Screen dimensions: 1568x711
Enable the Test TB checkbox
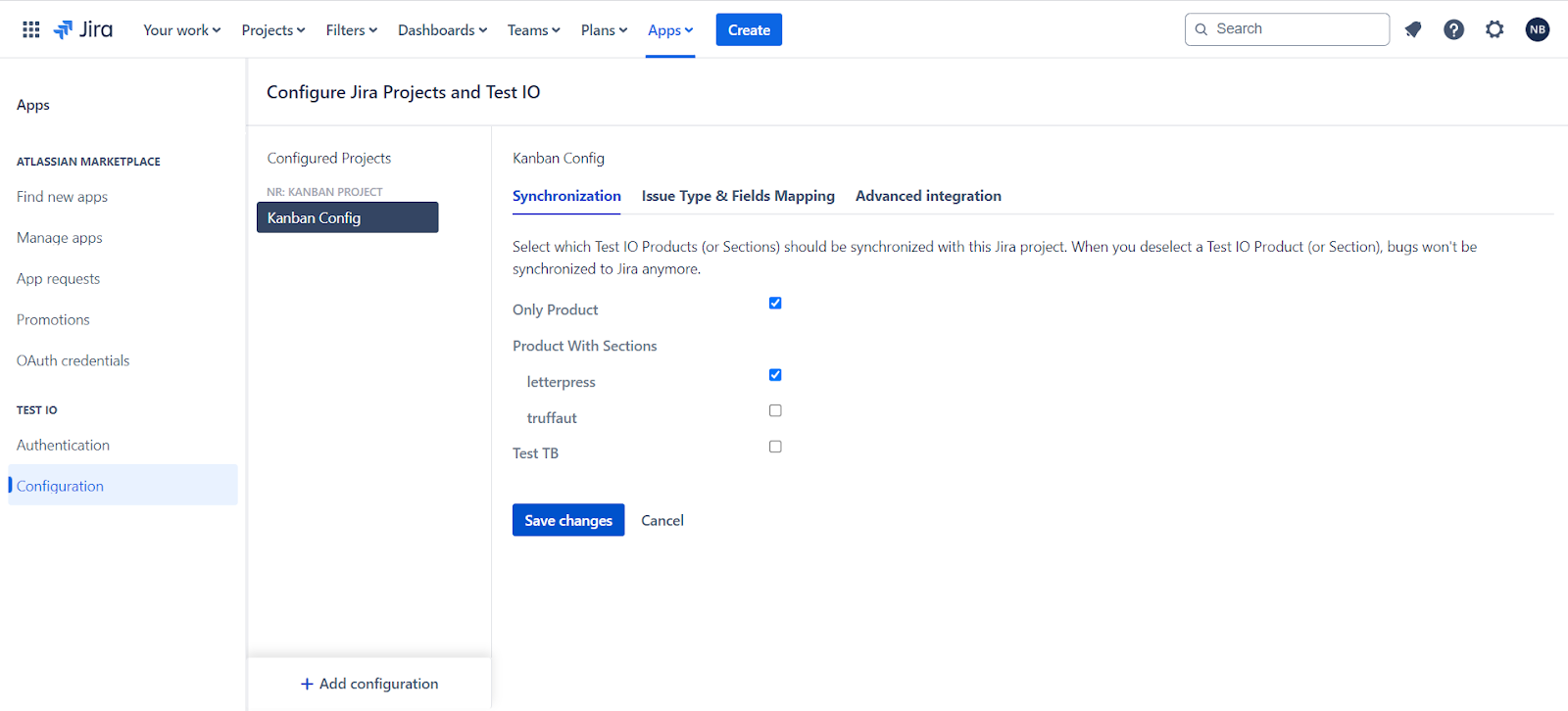pyautogui.click(x=775, y=447)
